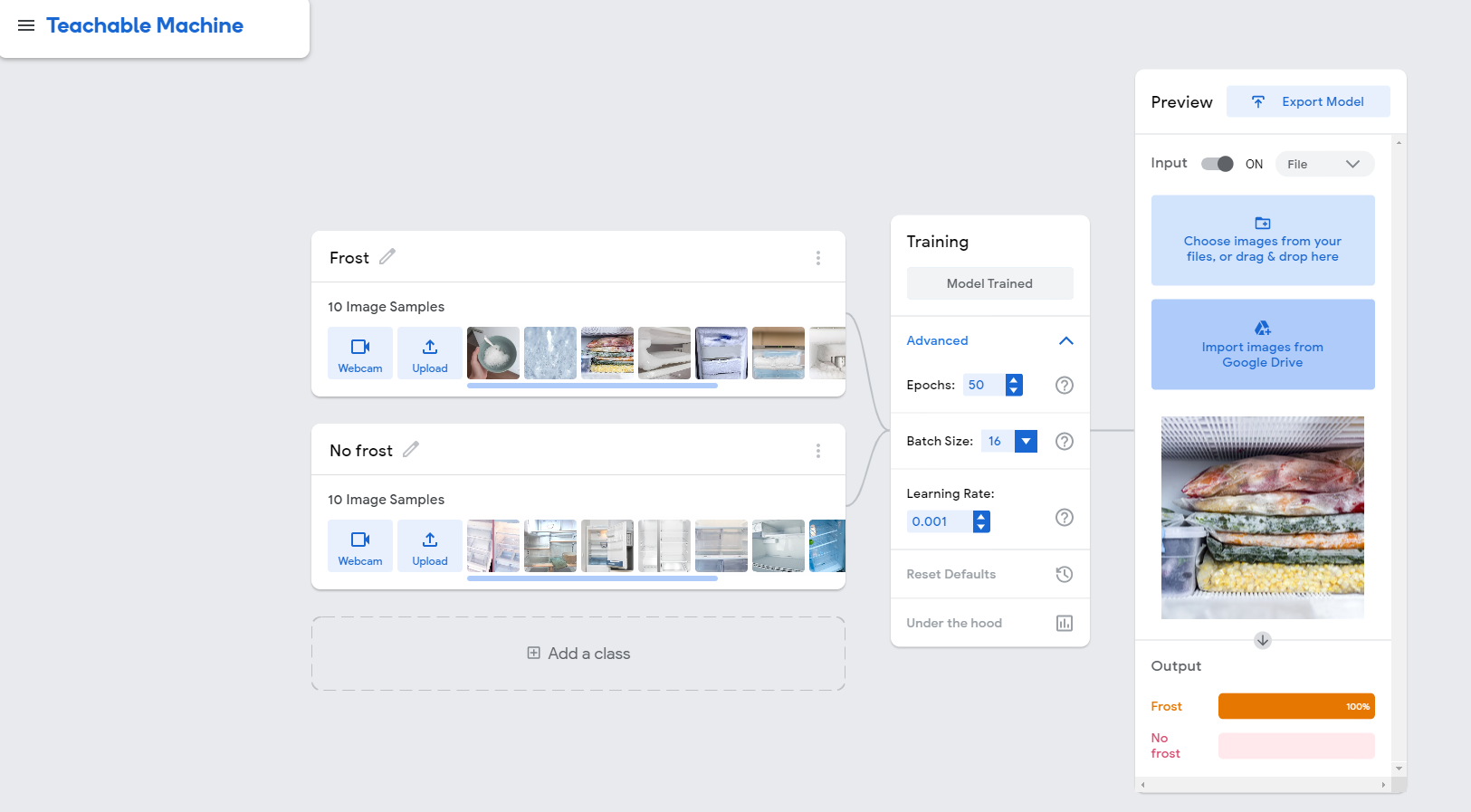This screenshot has width=1471, height=812.
Task: Click the Frost output label
Action: [1166, 706]
